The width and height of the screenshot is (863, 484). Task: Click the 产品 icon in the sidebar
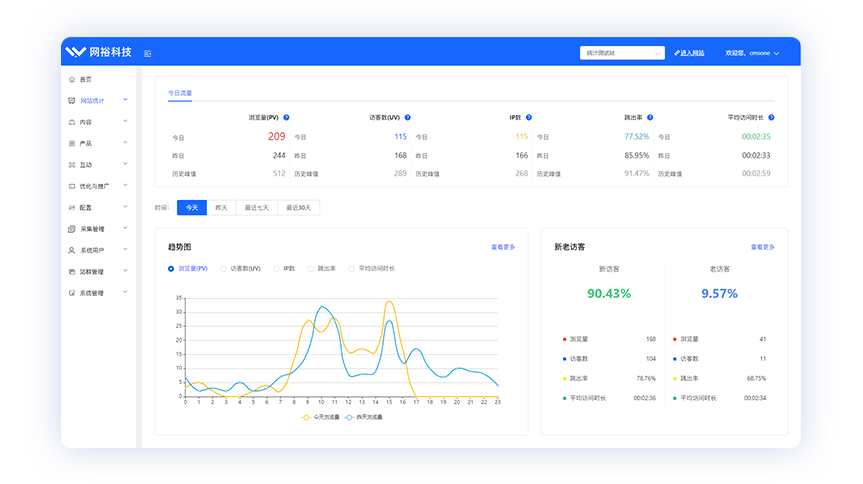pyautogui.click(x=72, y=143)
